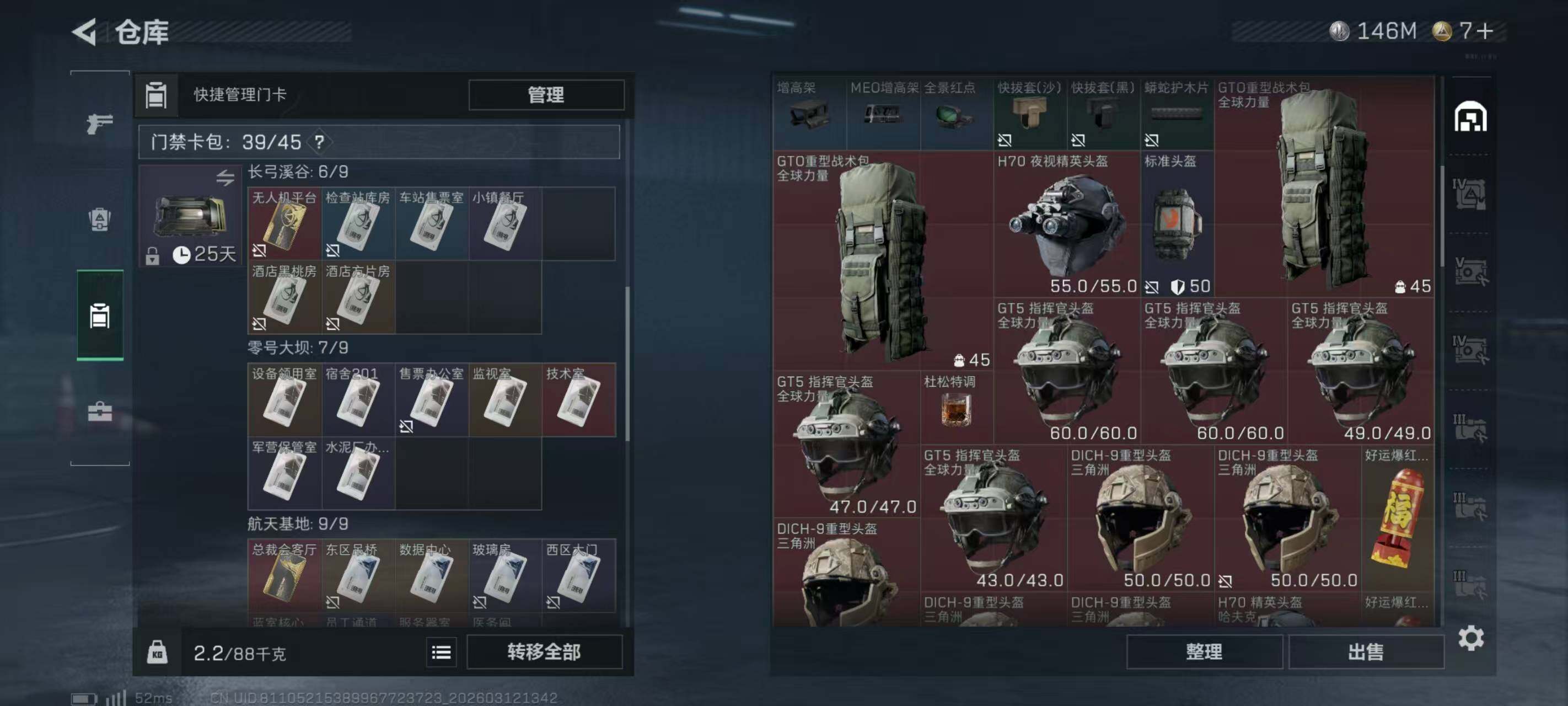Open the backpack equipment sidebar tab

(x=100, y=220)
